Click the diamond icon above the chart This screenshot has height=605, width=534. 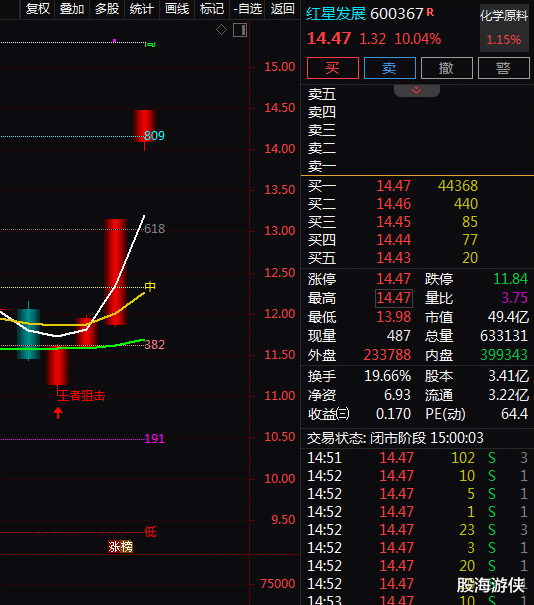[221, 29]
